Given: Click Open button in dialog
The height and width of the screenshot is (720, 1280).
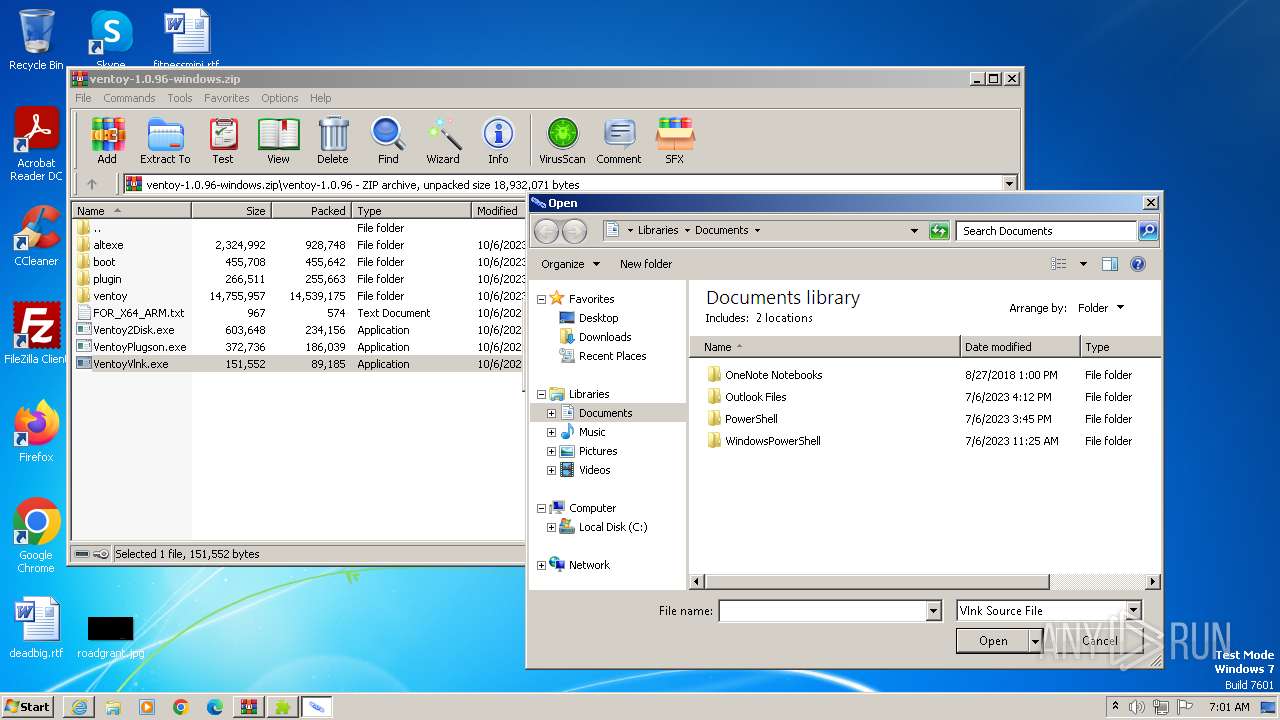Looking at the screenshot, I should pyautogui.click(x=992, y=641).
